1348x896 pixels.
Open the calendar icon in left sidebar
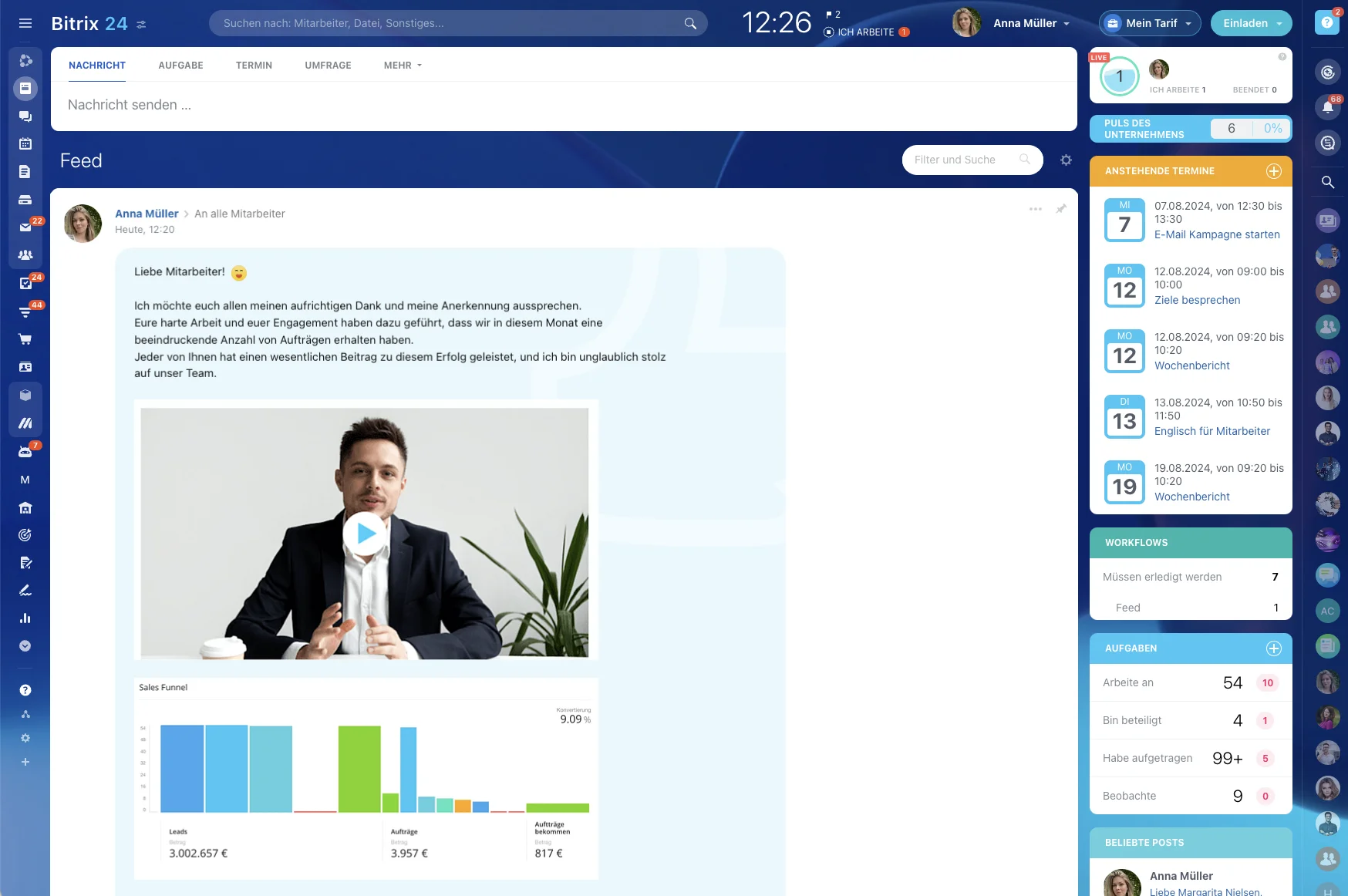[25, 143]
